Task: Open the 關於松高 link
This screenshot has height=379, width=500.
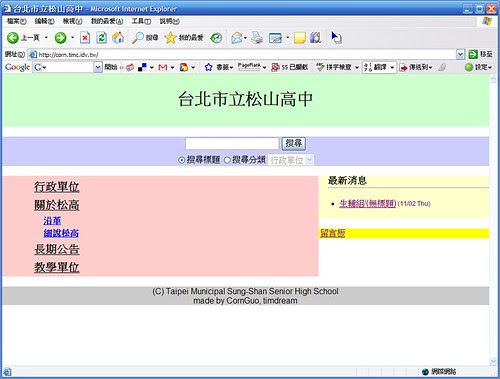Action: click(x=57, y=205)
